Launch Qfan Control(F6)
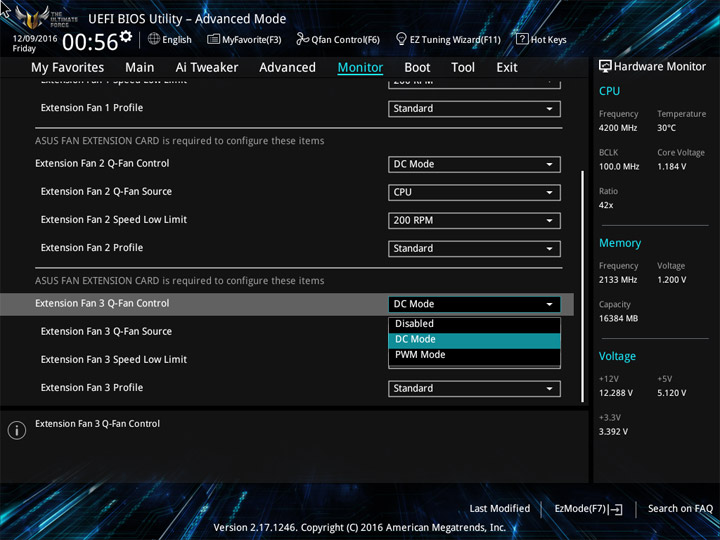Screen dimensions: 720x540 pos(338,39)
